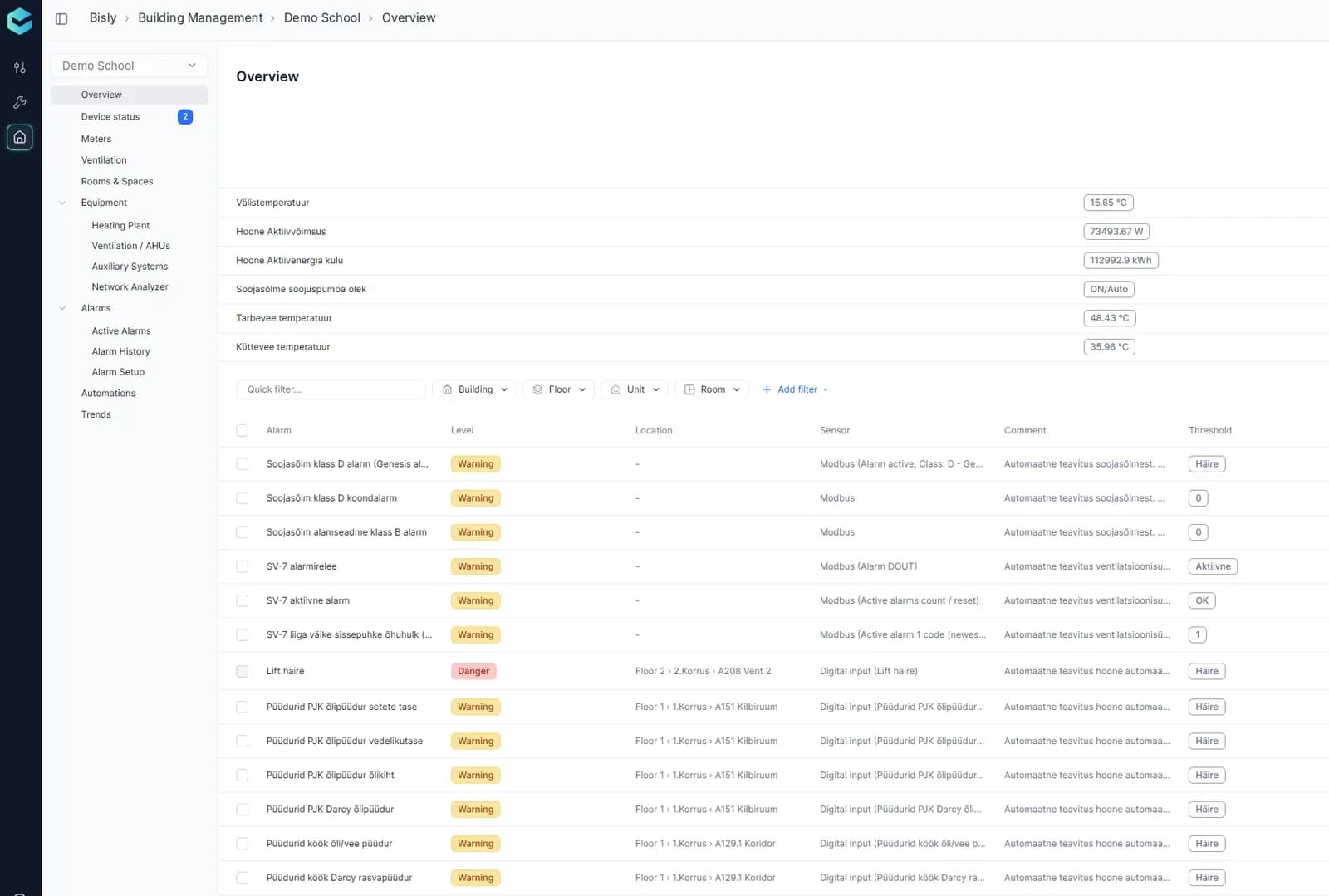This screenshot has height=896, width=1329.
Task: Open the Demo School site dropdown
Action: click(130, 66)
